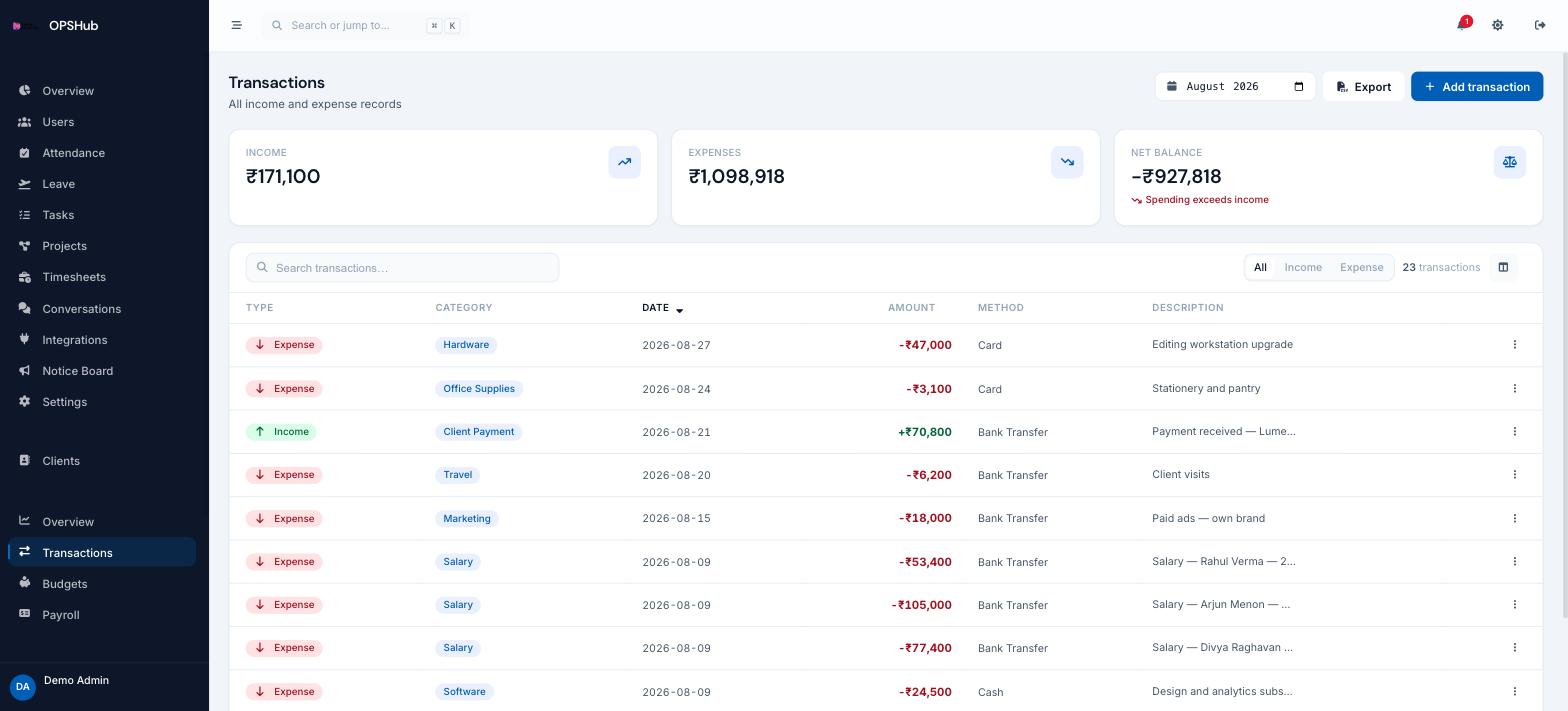Open row actions for Editing workstation upgrade
The height and width of the screenshot is (711, 1568).
[x=1514, y=344]
